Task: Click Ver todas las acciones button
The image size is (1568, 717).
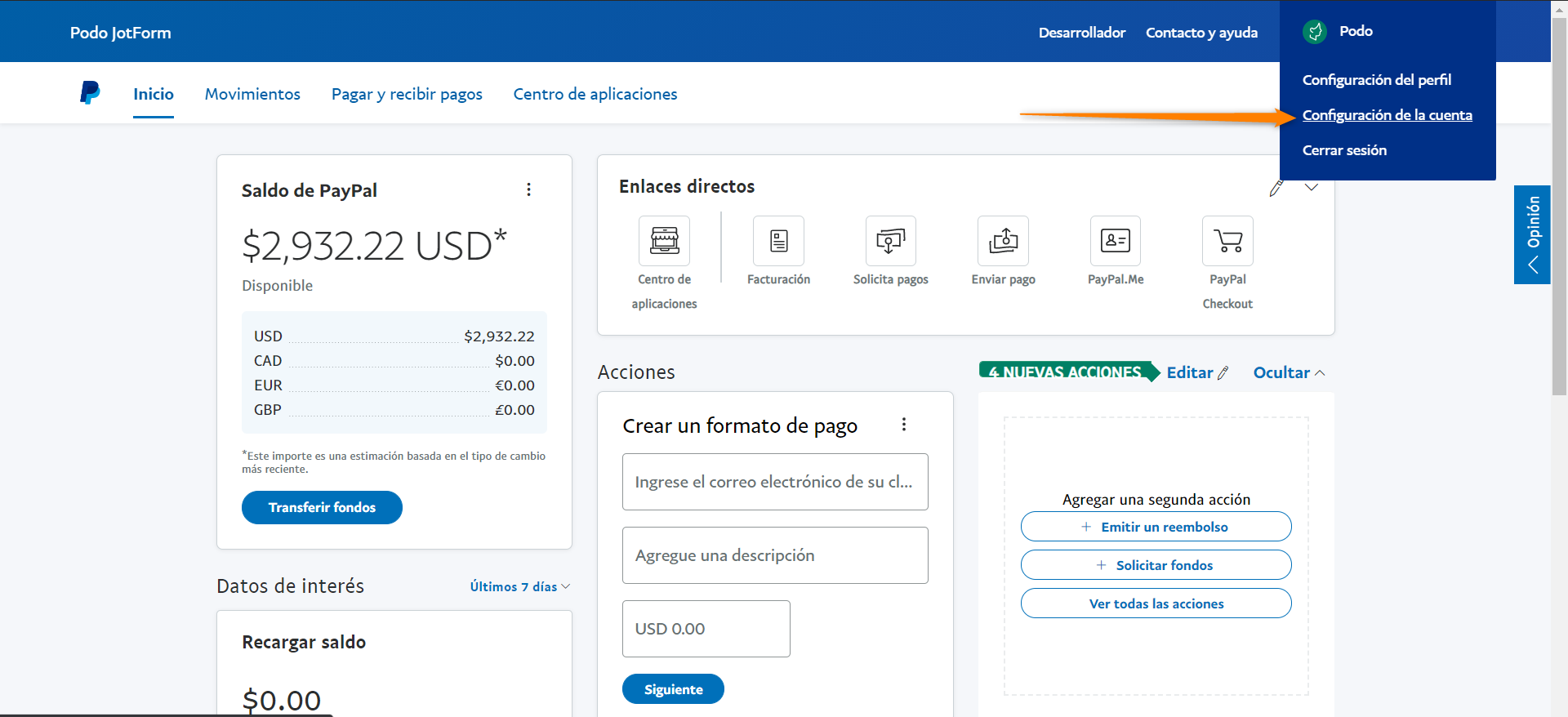Action: pyautogui.click(x=1156, y=603)
